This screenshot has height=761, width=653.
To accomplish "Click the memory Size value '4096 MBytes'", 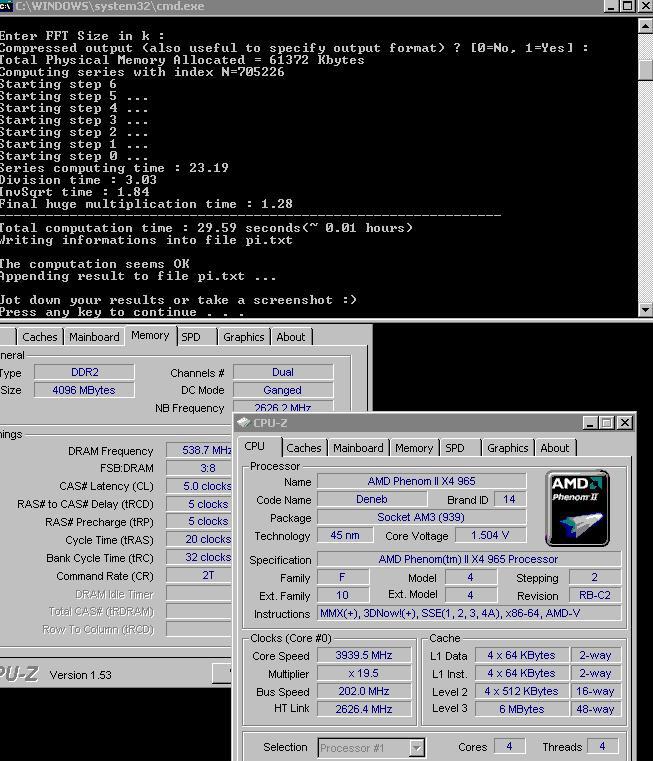I will click(x=84, y=390).
